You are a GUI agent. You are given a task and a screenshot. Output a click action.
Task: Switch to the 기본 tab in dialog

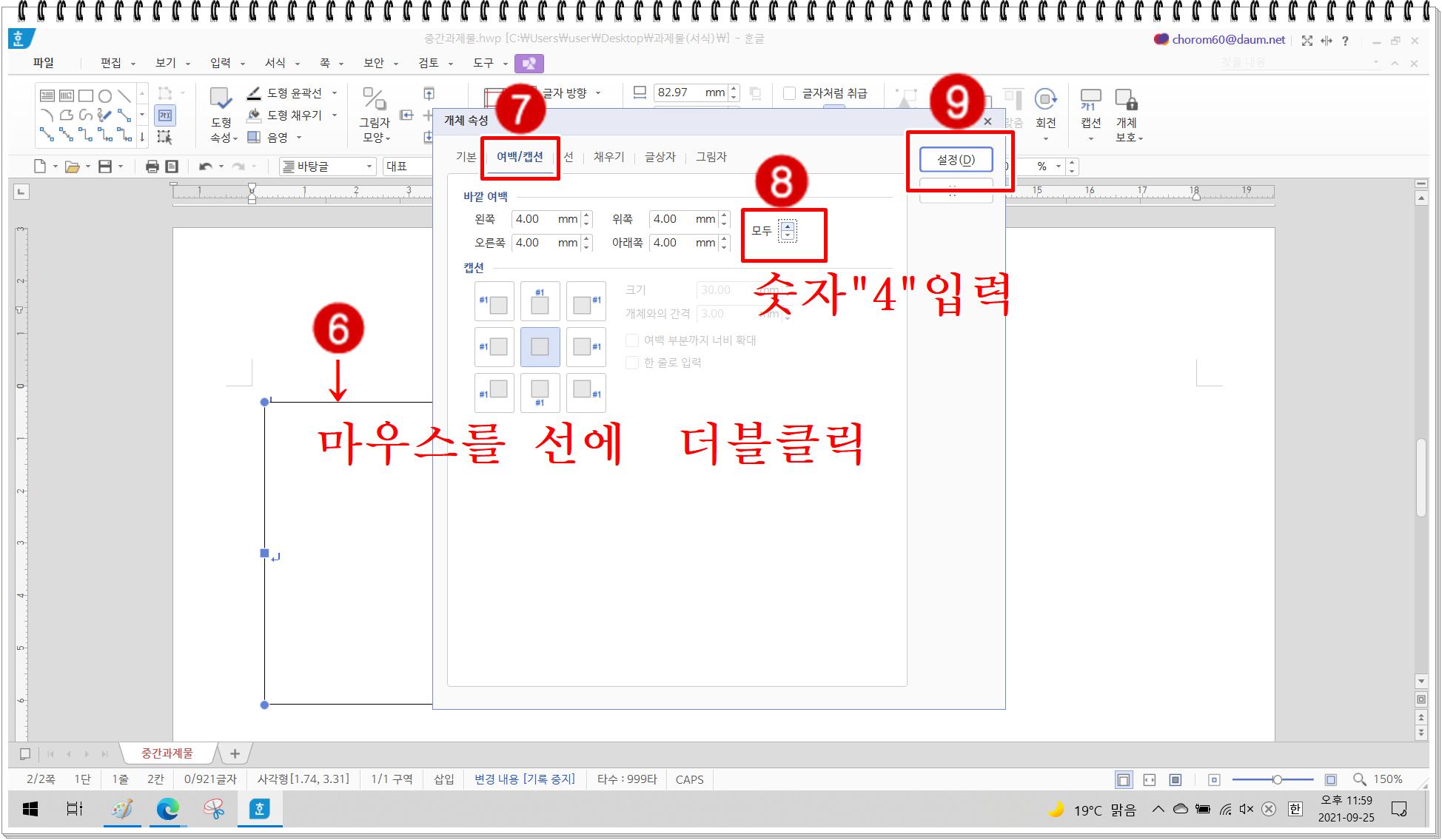(x=466, y=157)
